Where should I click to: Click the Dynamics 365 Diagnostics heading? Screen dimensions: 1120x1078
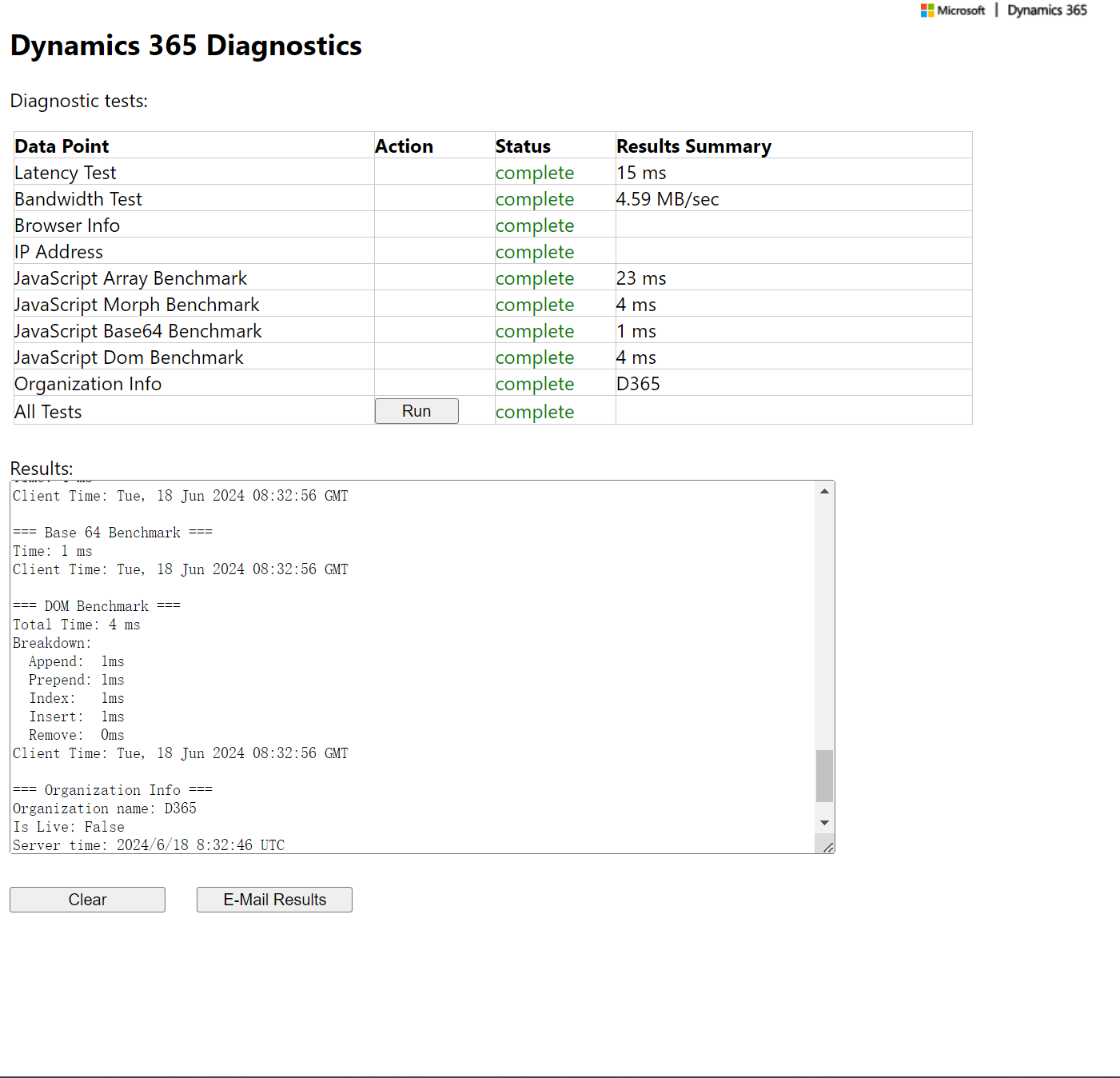click(x=185, y=46)
